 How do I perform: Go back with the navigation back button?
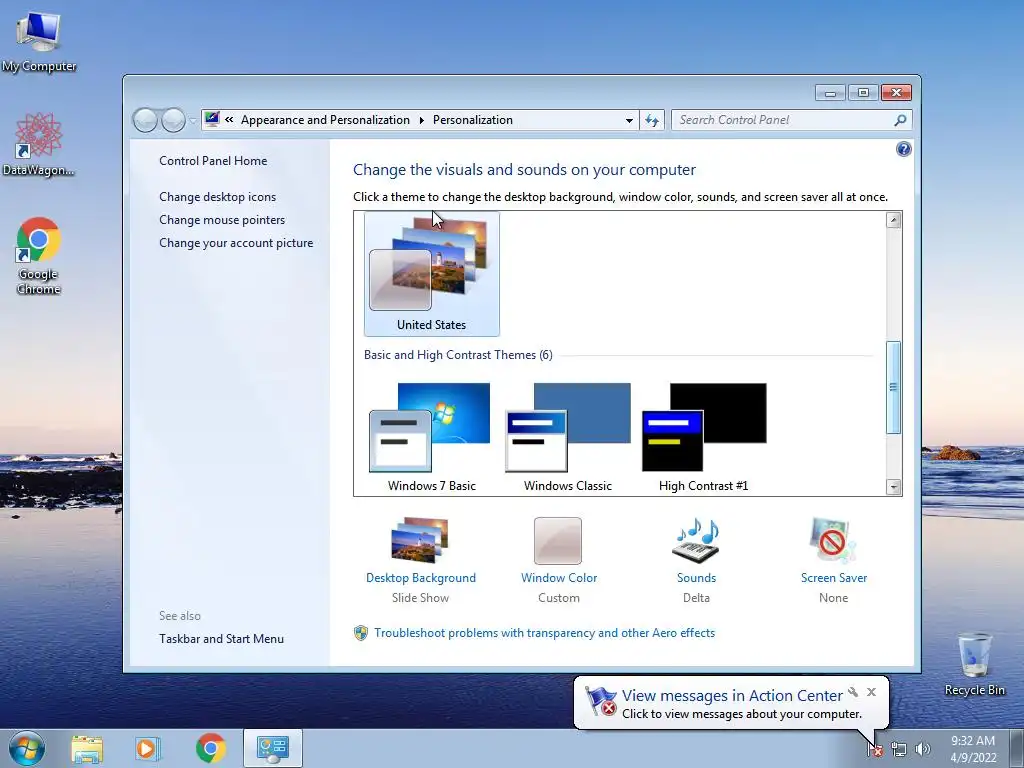tap(145, 120)
